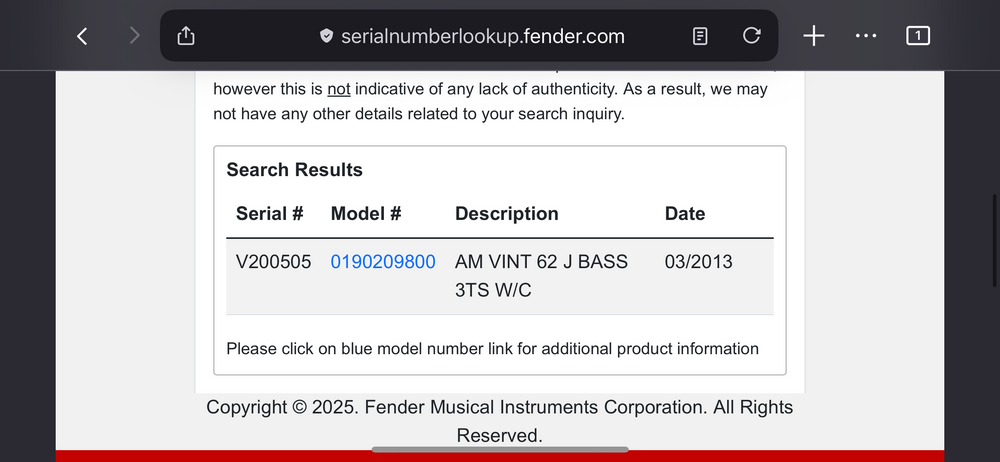Open the share sheet icon

pyautogui.click(x=186, y=36)
